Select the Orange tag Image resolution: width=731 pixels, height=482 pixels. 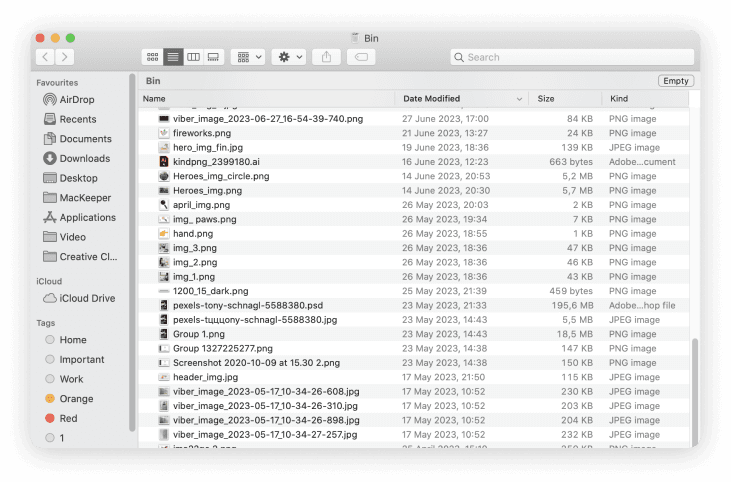(76, 399)
